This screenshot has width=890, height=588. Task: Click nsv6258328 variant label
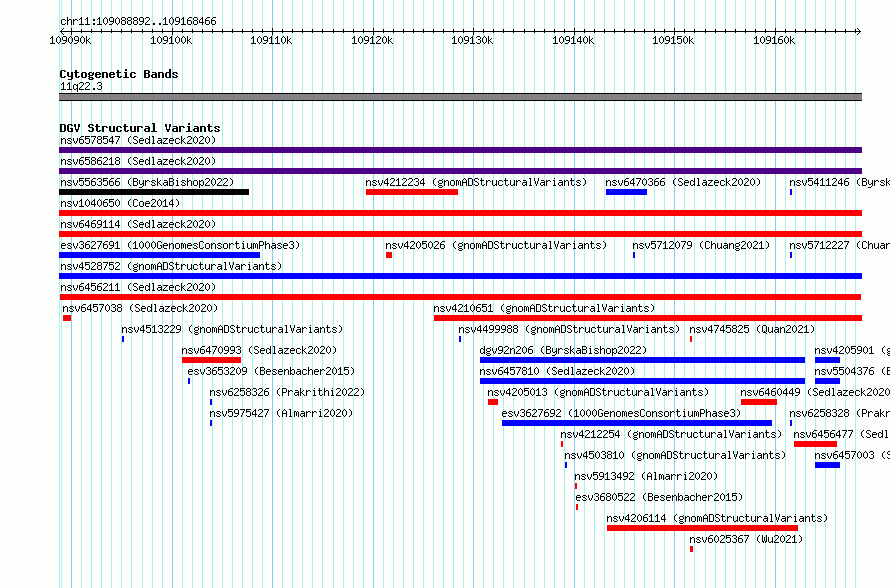[x=839, y=413]
